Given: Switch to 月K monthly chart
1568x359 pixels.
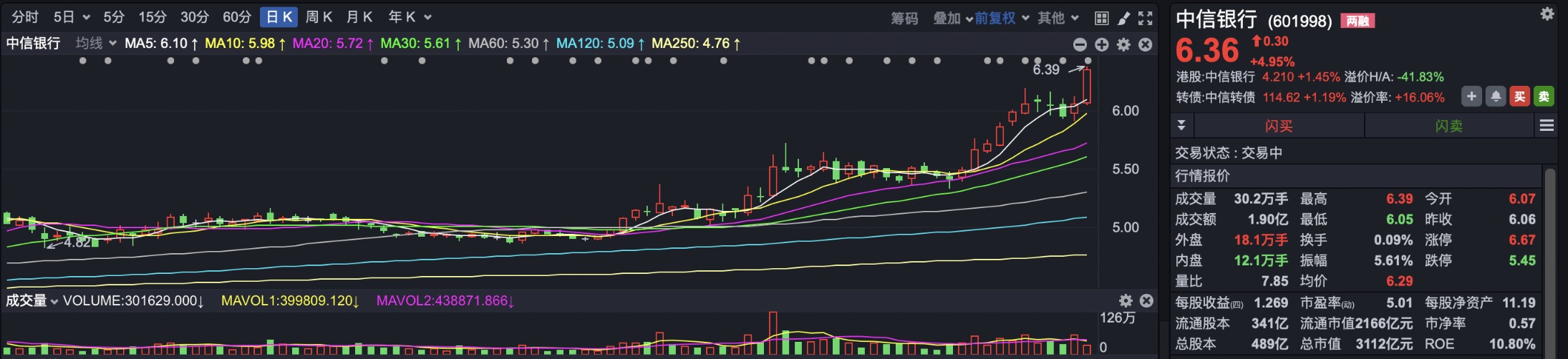Looking at the screenshot, I should point(359,17).
